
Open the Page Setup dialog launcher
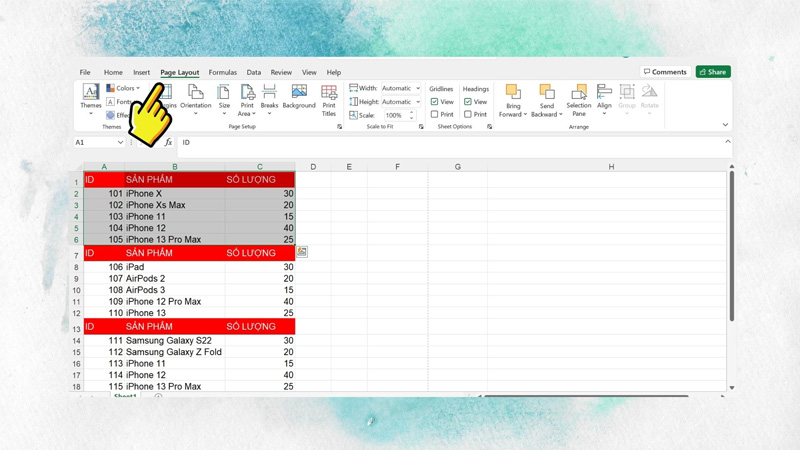[x=339, y=127]
